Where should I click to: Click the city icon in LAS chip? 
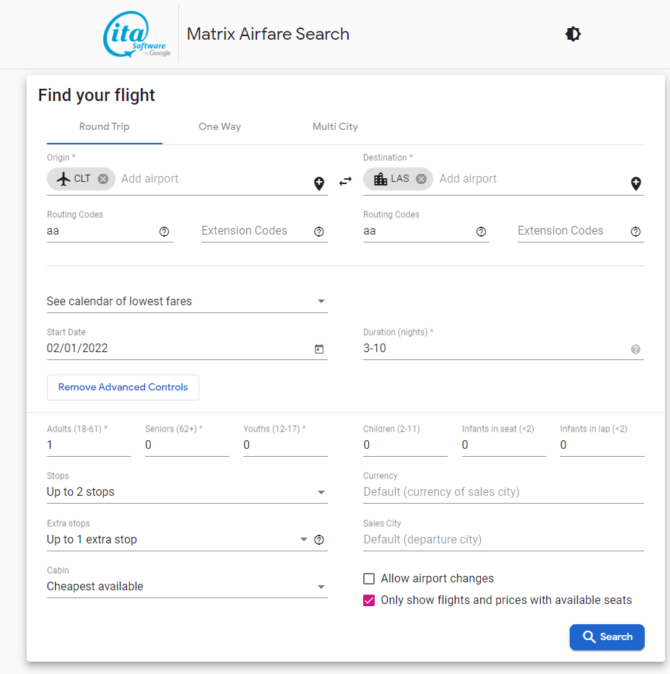[380, 179]
